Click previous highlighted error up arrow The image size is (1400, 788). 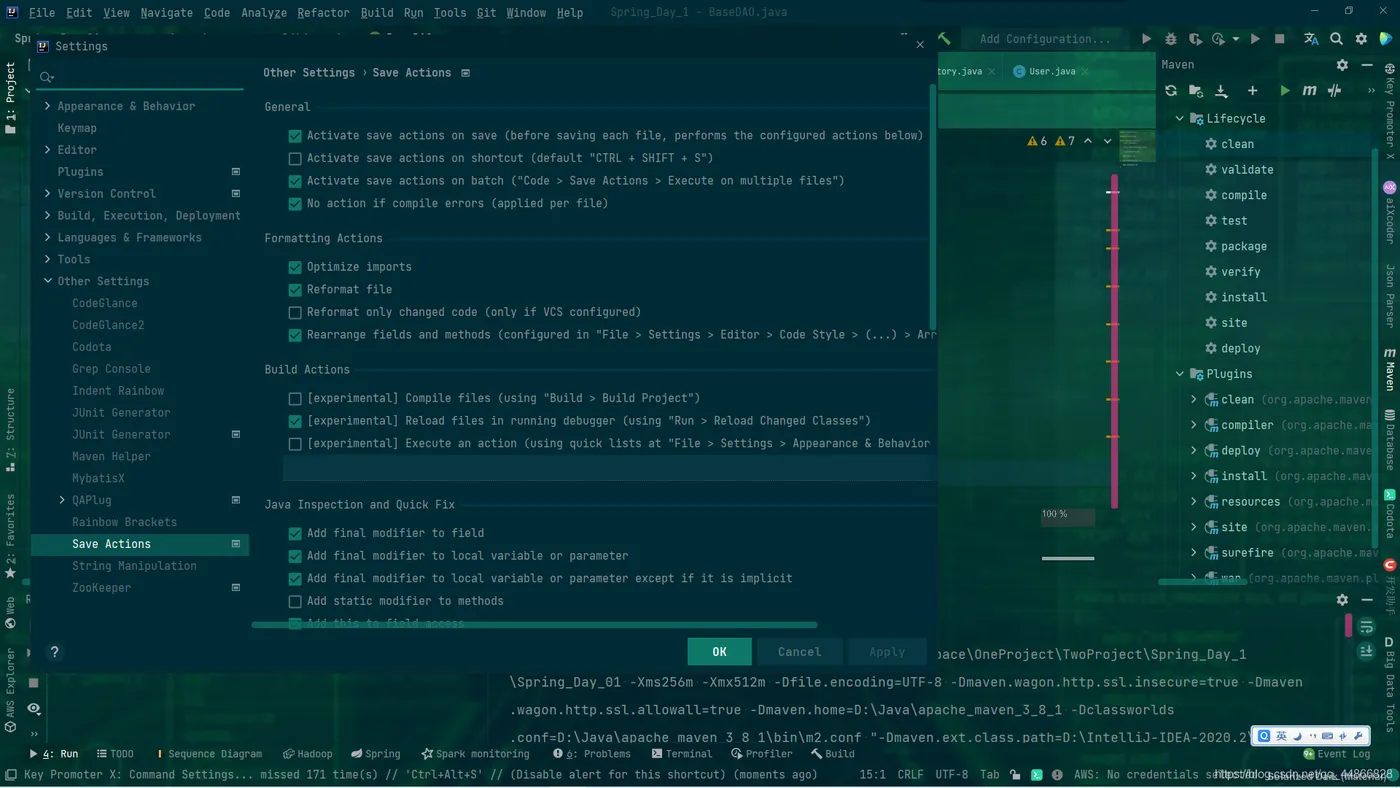click(1088, 141)
